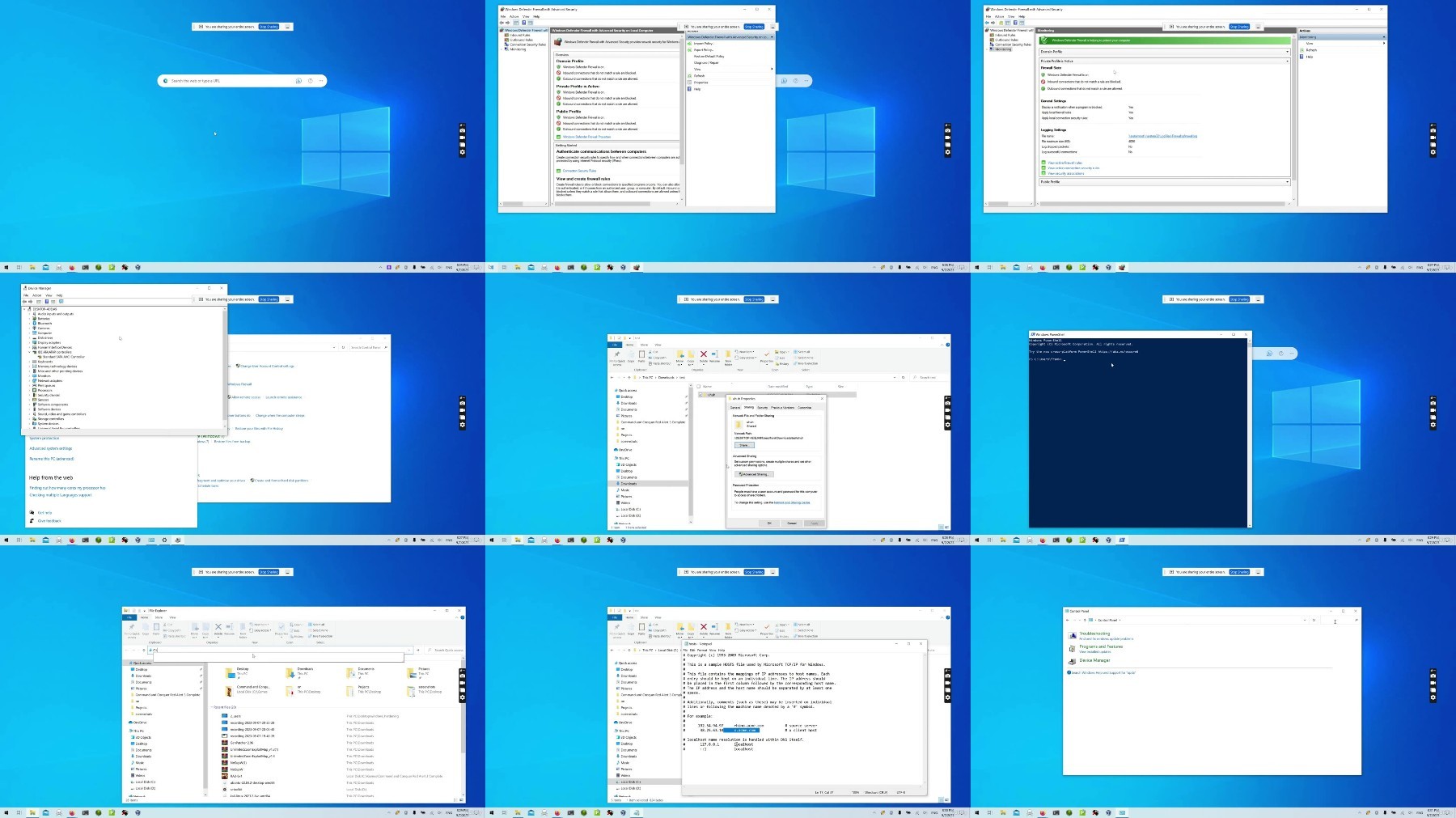Click the UTF-8 status bar entry in Notepad
The image size is (1456, 818).
pos(900,792)
